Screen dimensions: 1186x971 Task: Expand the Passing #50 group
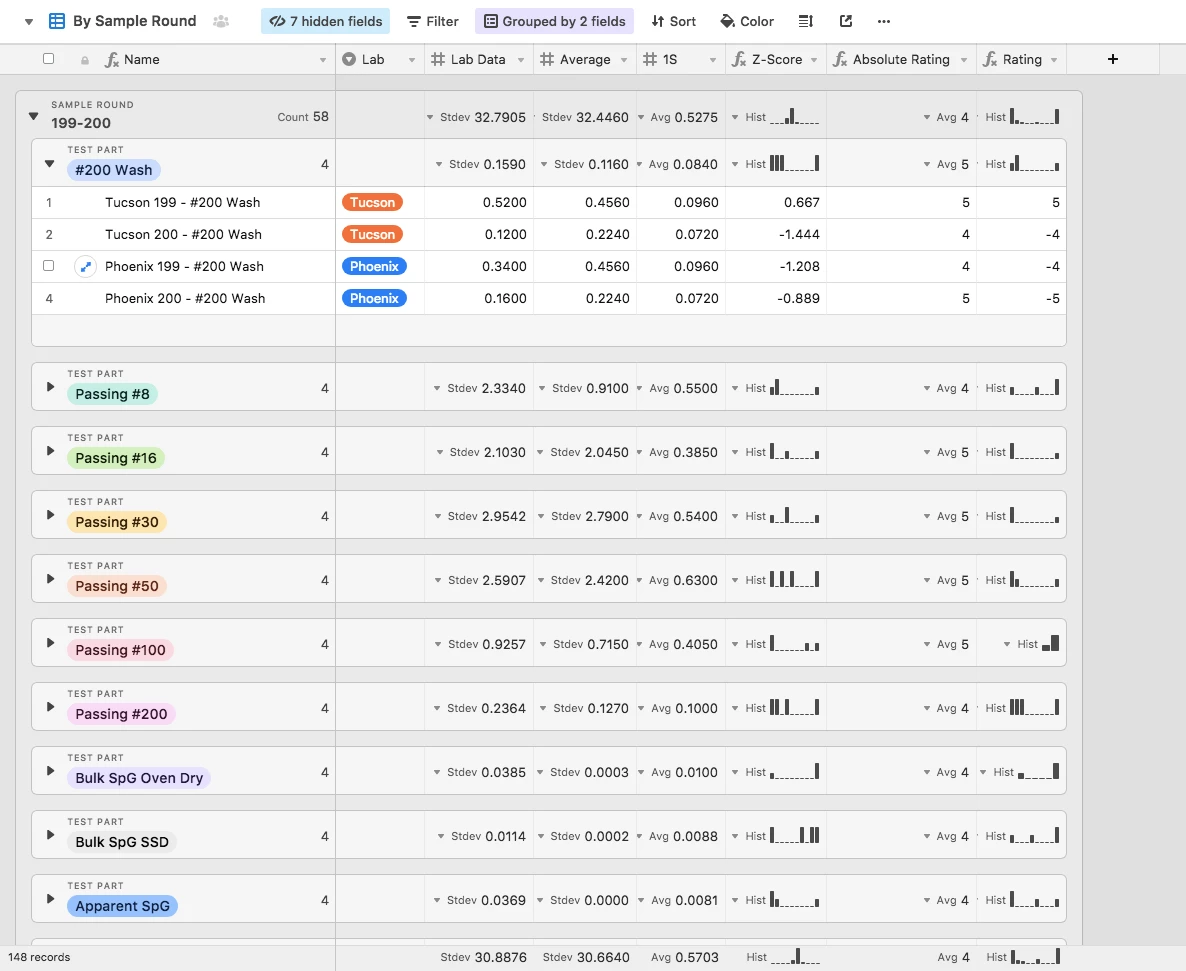click(50, 579)
